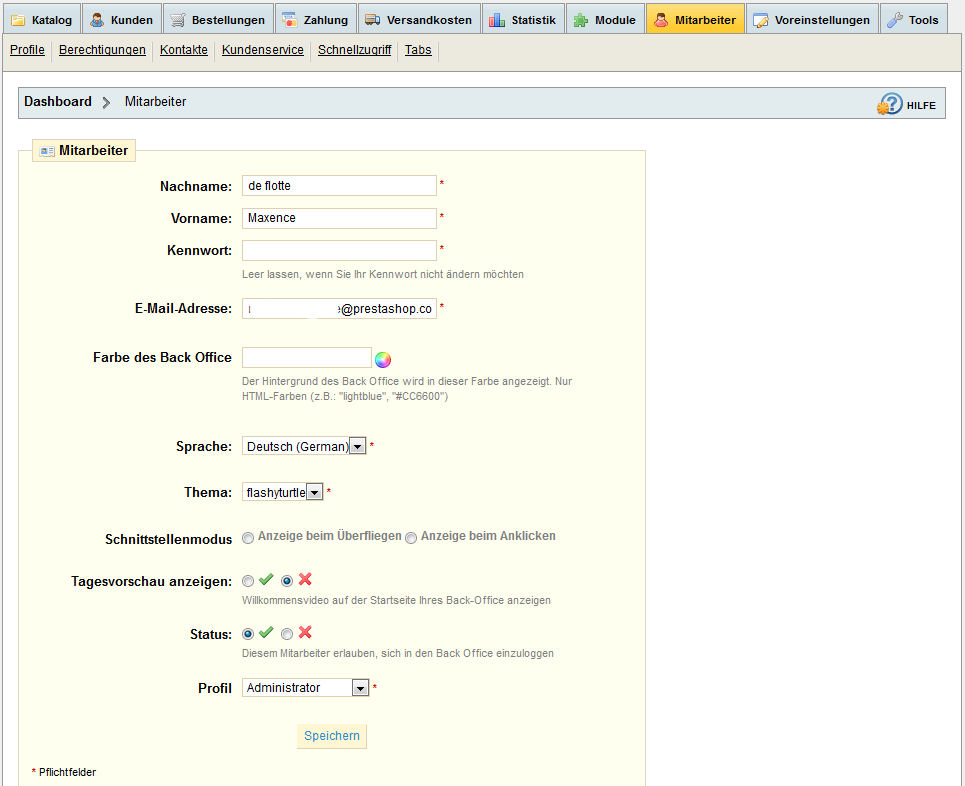Open the Zahlung tab
Screen dimensions: 965x786
point(316,19)
